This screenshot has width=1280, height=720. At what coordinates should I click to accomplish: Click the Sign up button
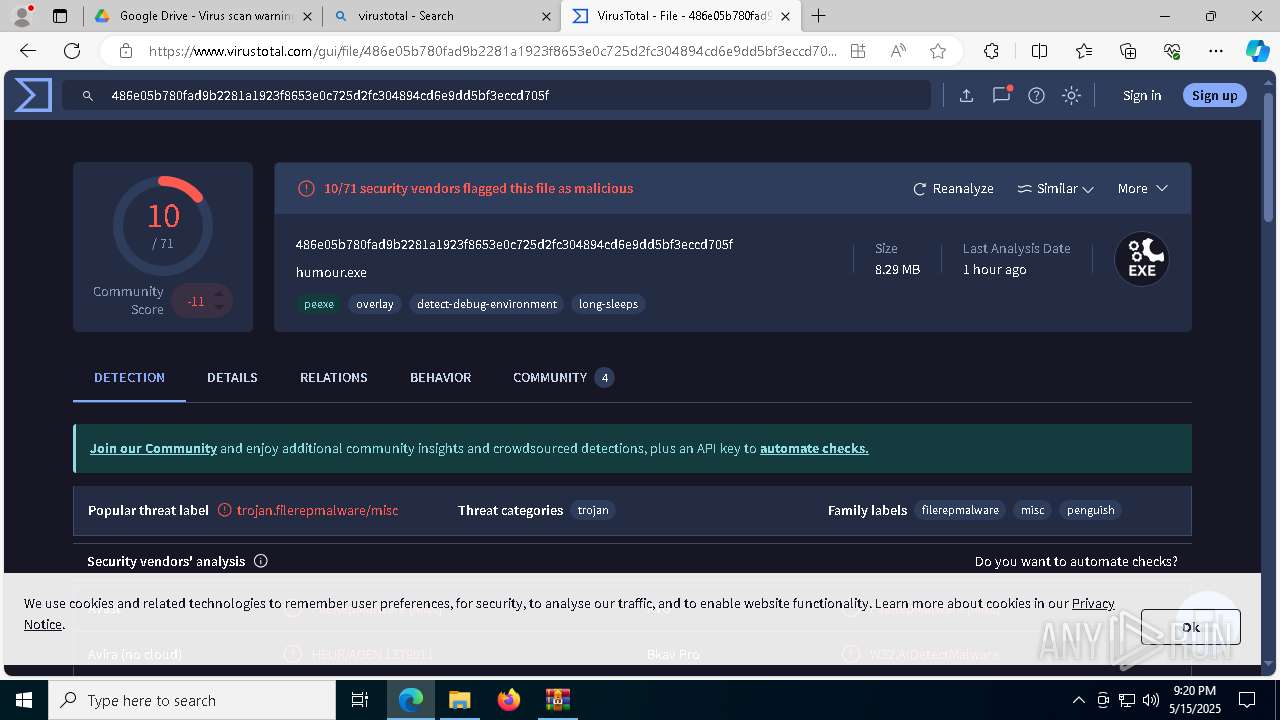[1215, 96]
